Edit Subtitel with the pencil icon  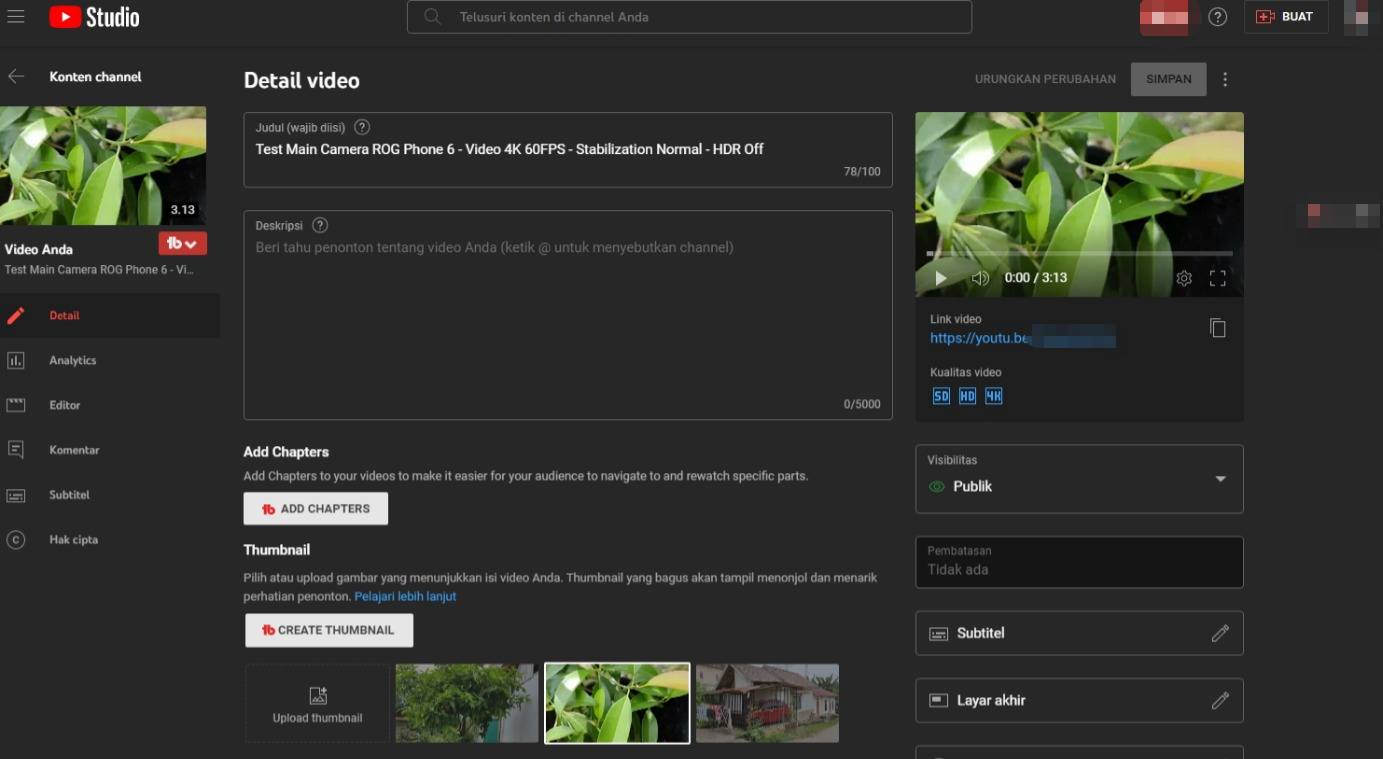(x=1220, y=633)
